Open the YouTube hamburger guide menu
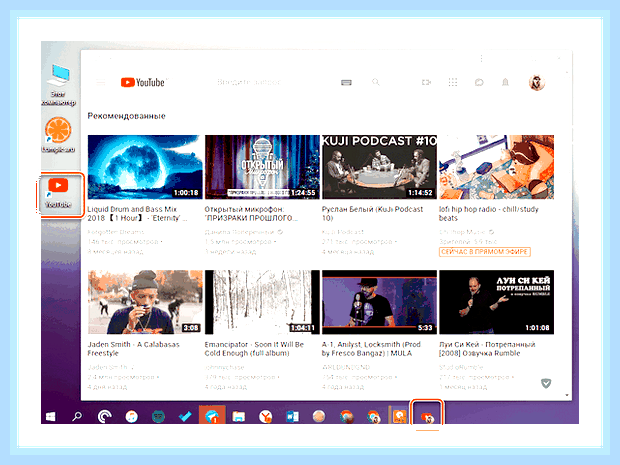Viewport: 620px width, 465px height. [x=101, y=83]
